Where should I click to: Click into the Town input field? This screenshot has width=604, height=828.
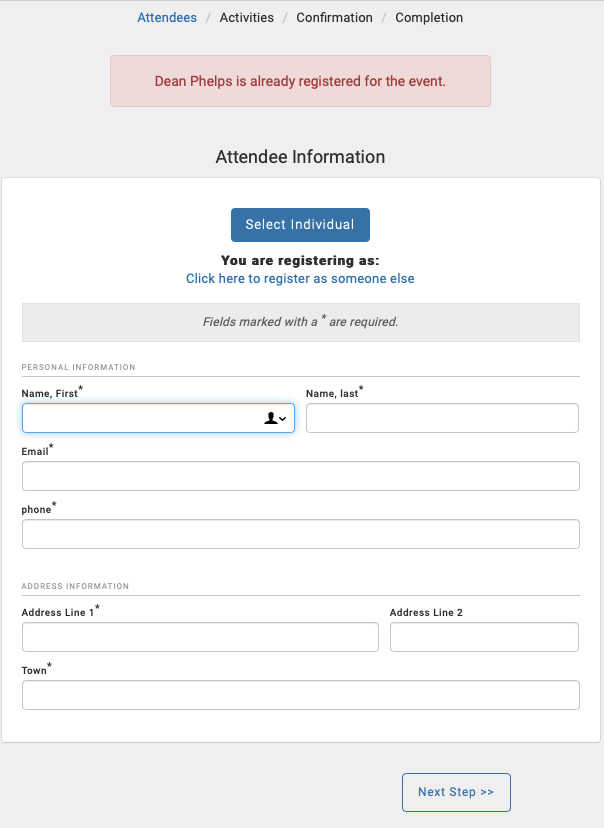point(300,694)
